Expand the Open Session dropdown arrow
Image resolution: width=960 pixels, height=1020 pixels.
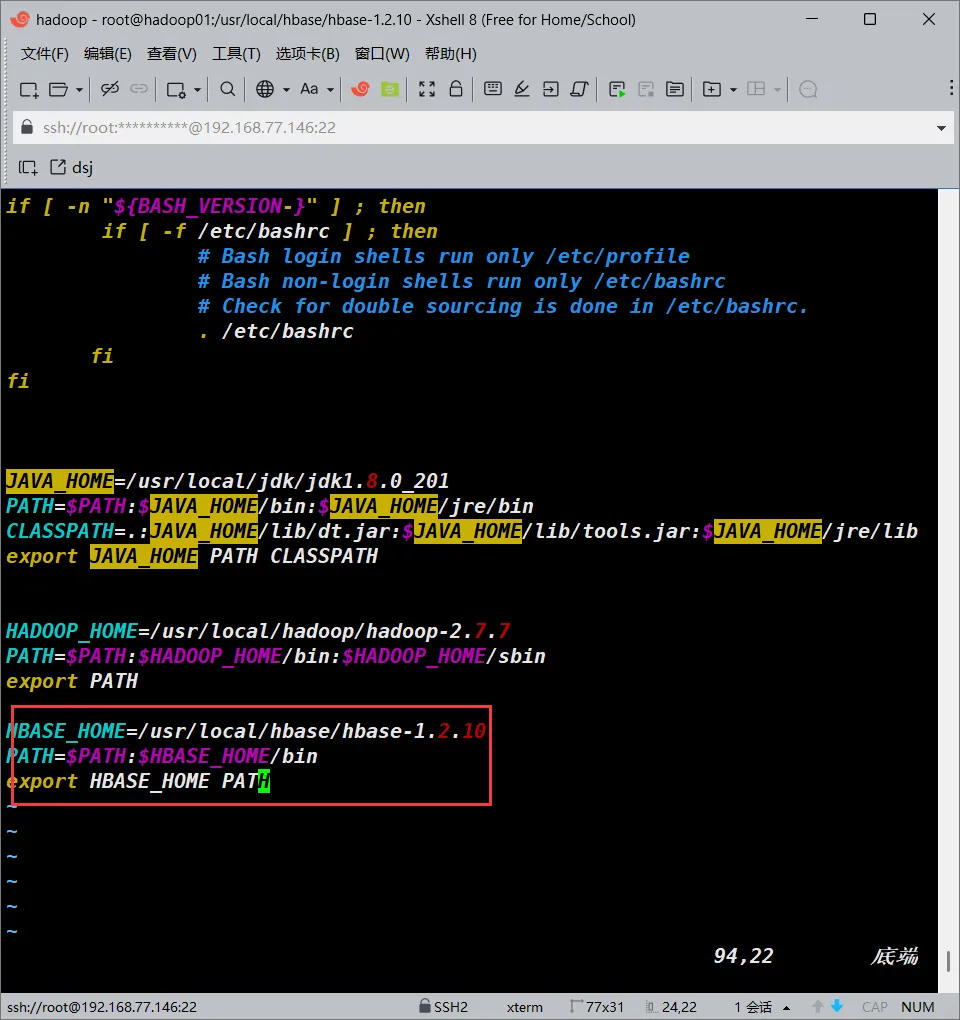click(79, 90)
